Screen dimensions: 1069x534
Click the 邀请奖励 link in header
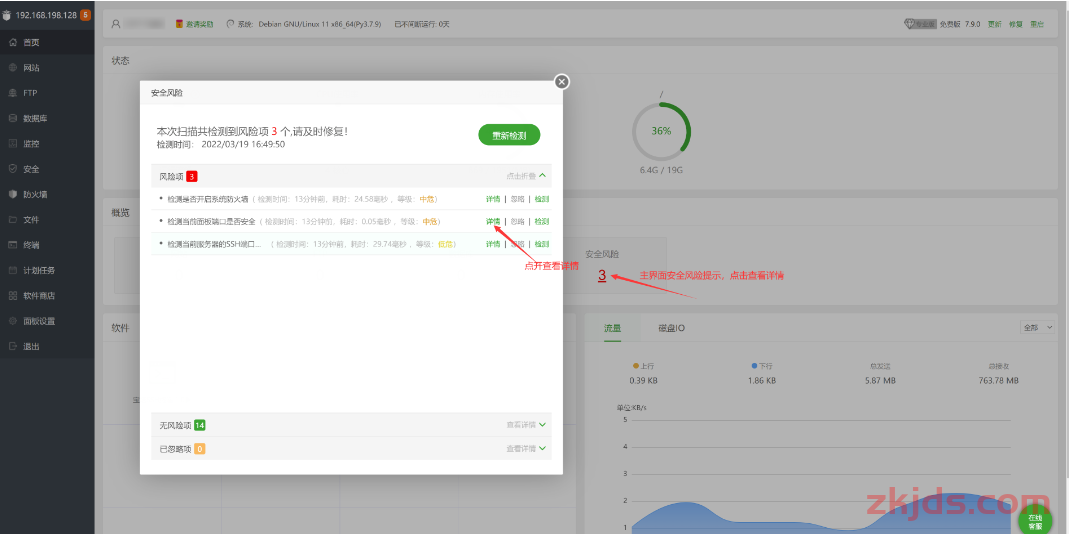pyautogui.click(x=199, y=24)
